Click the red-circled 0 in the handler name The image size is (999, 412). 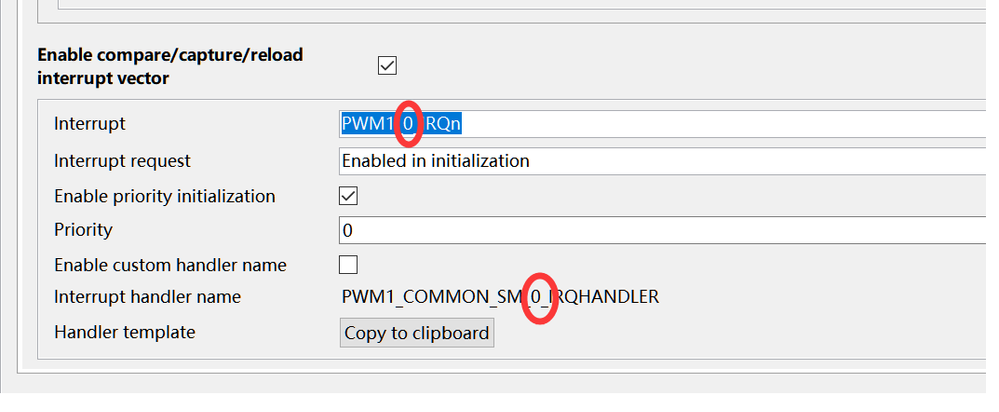coord(539,297)
